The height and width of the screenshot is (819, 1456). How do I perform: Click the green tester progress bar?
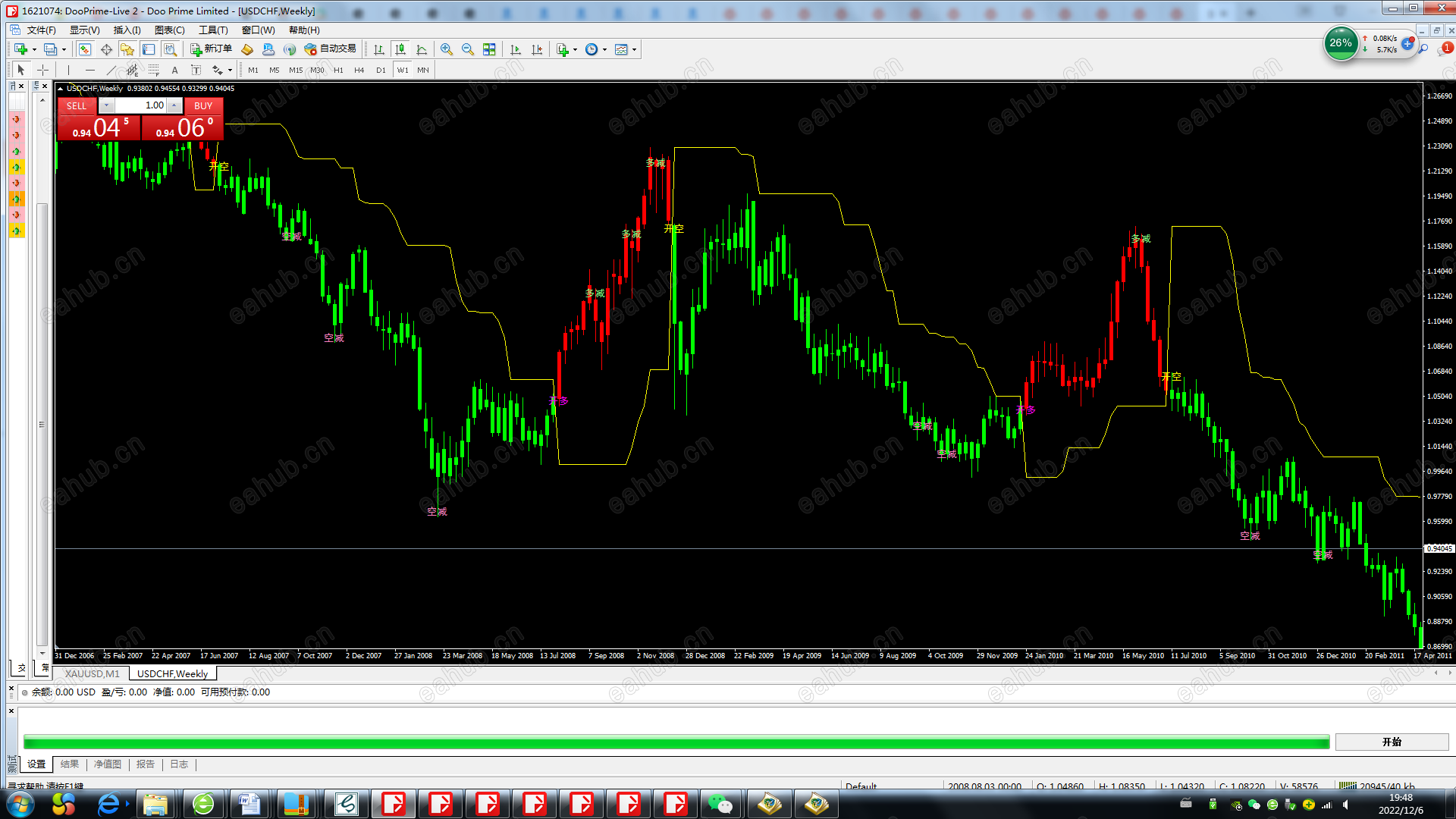(676, 742)
